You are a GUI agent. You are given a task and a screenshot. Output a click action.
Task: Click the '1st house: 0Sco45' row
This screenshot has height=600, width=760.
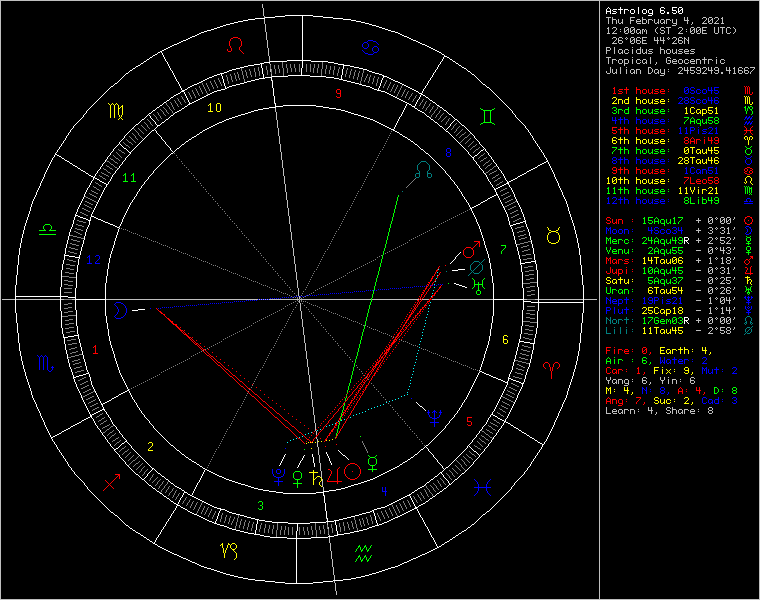tap(680, 91)
